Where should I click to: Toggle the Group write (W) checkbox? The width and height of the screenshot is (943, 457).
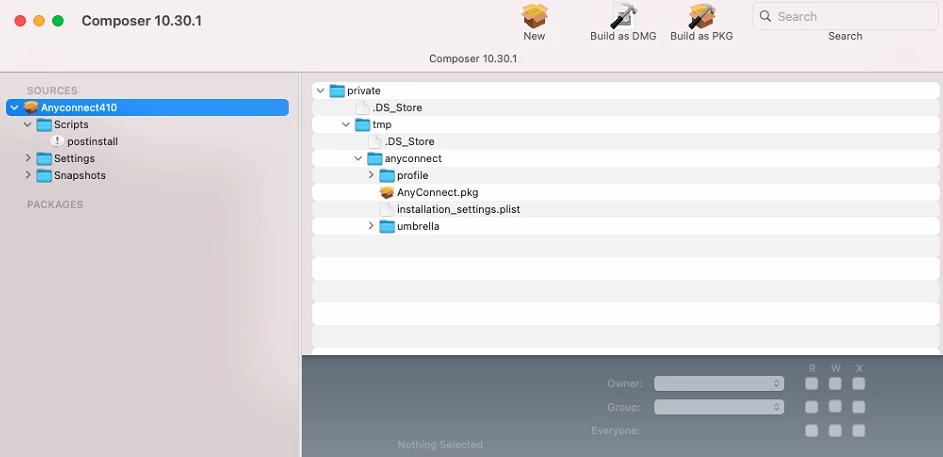coord(835,406)
